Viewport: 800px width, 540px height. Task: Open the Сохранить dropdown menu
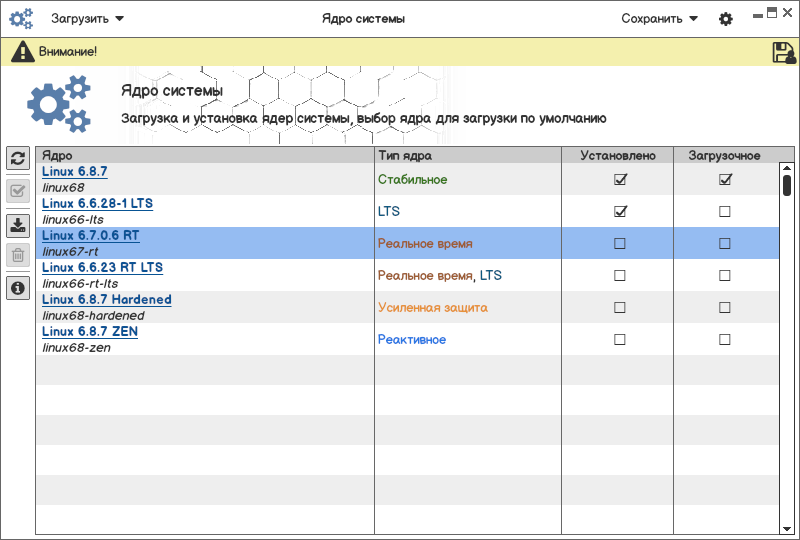(x=659, y=19)
